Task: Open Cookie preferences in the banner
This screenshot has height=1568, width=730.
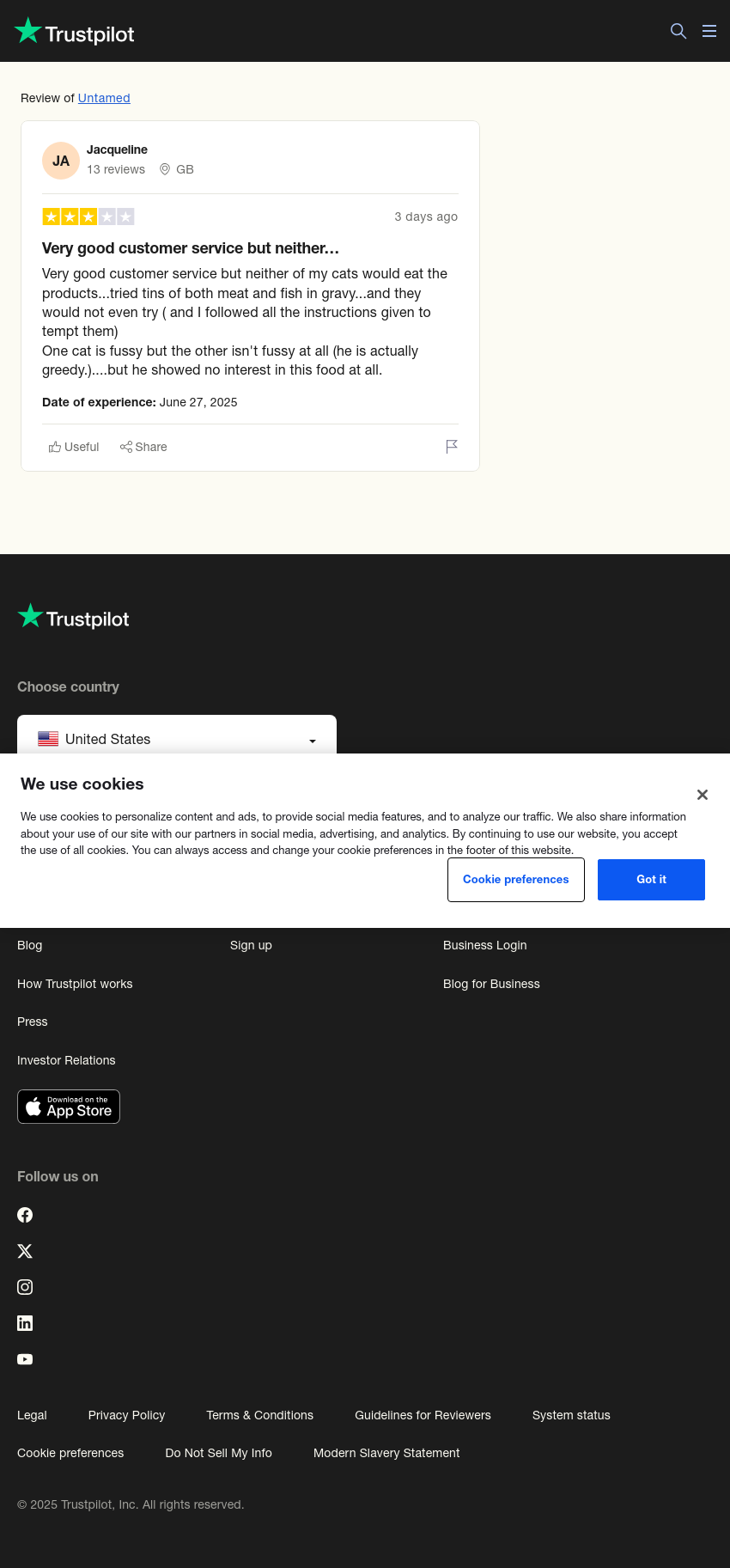Action: coord(516,880)
